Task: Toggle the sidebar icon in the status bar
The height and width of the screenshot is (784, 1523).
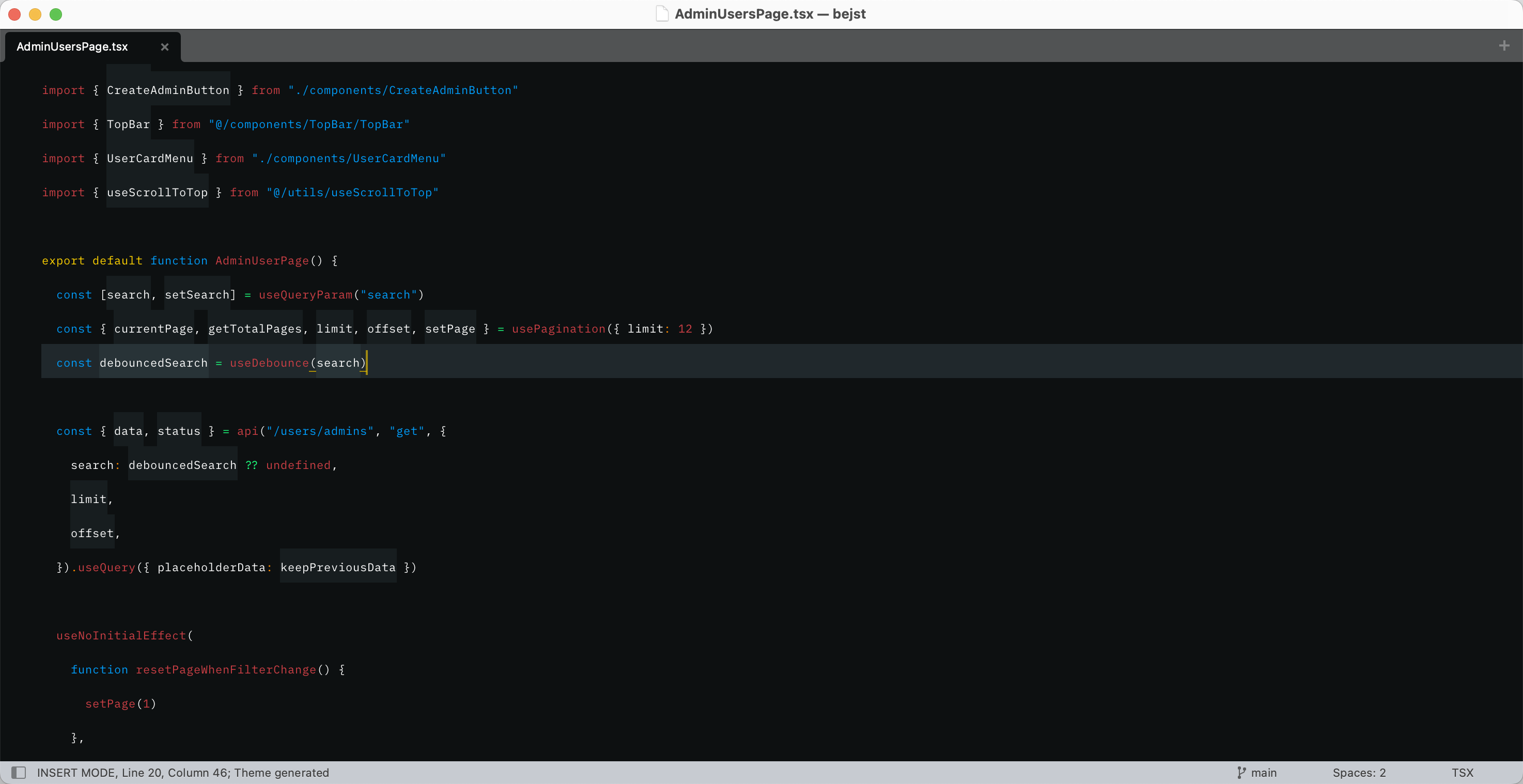Action: (x=19, y=772)
